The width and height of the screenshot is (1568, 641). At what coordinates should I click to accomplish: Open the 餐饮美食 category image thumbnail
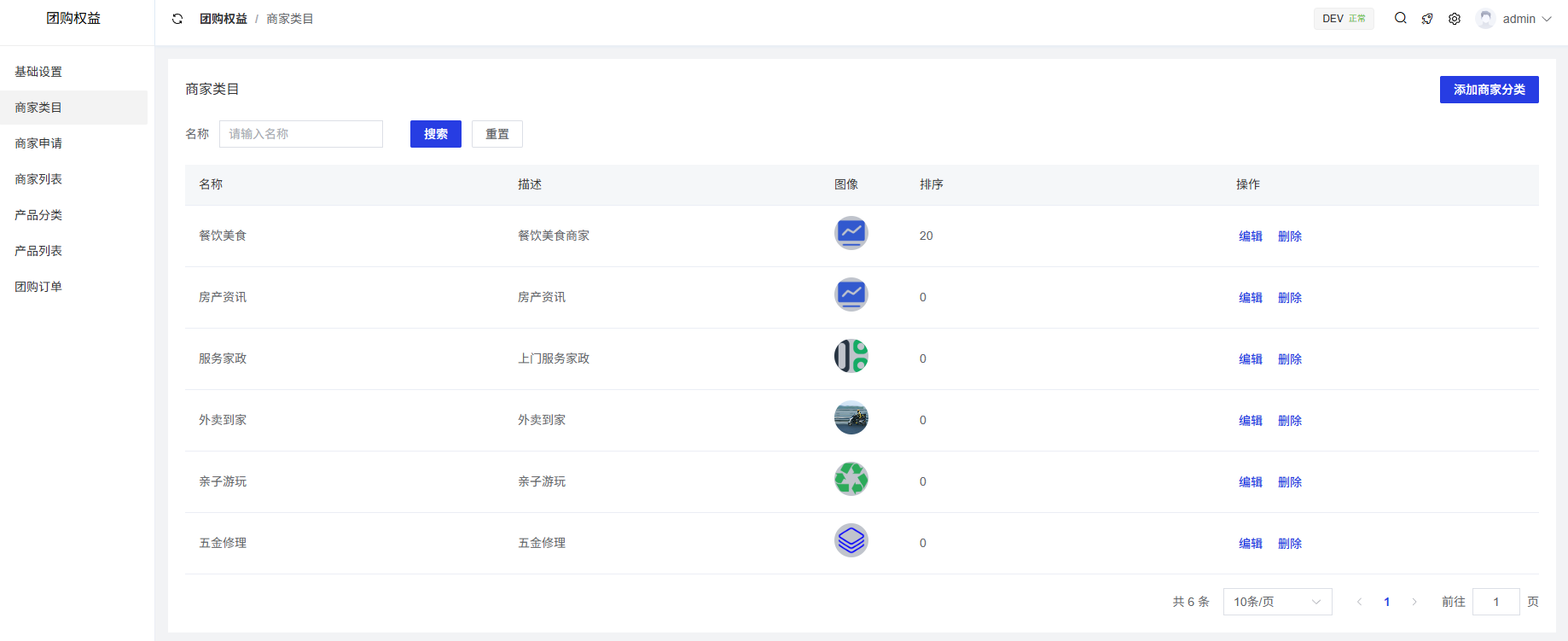(851, 233)
